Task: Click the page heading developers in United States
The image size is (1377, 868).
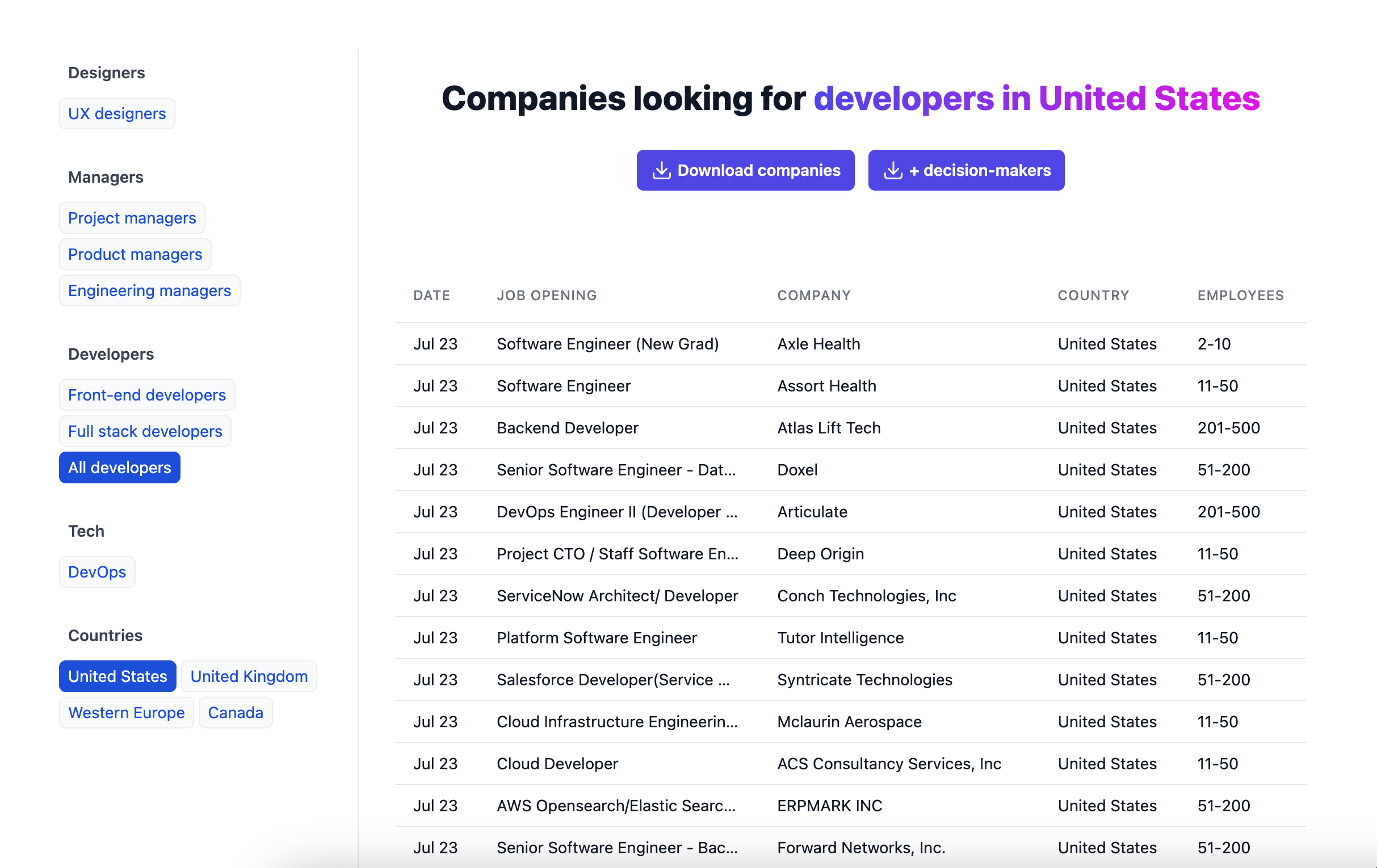Action: pyautogui.click(x=1036, y=98)
